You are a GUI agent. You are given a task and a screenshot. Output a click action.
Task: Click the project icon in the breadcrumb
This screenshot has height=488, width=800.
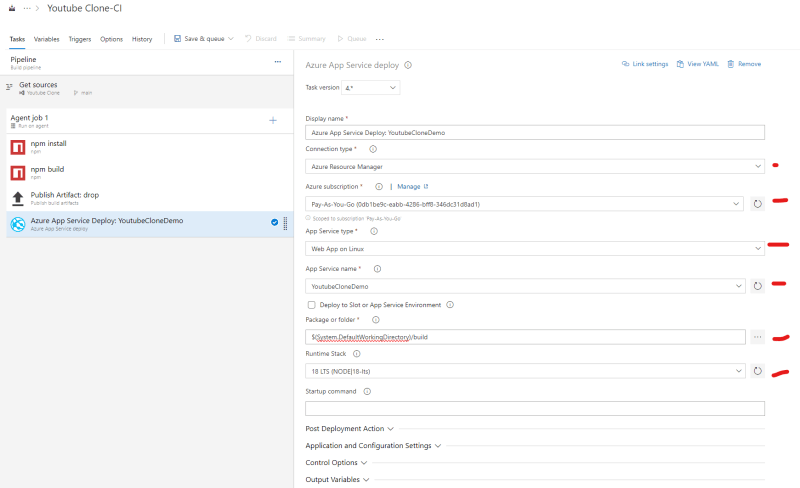[x=12, y=8]
